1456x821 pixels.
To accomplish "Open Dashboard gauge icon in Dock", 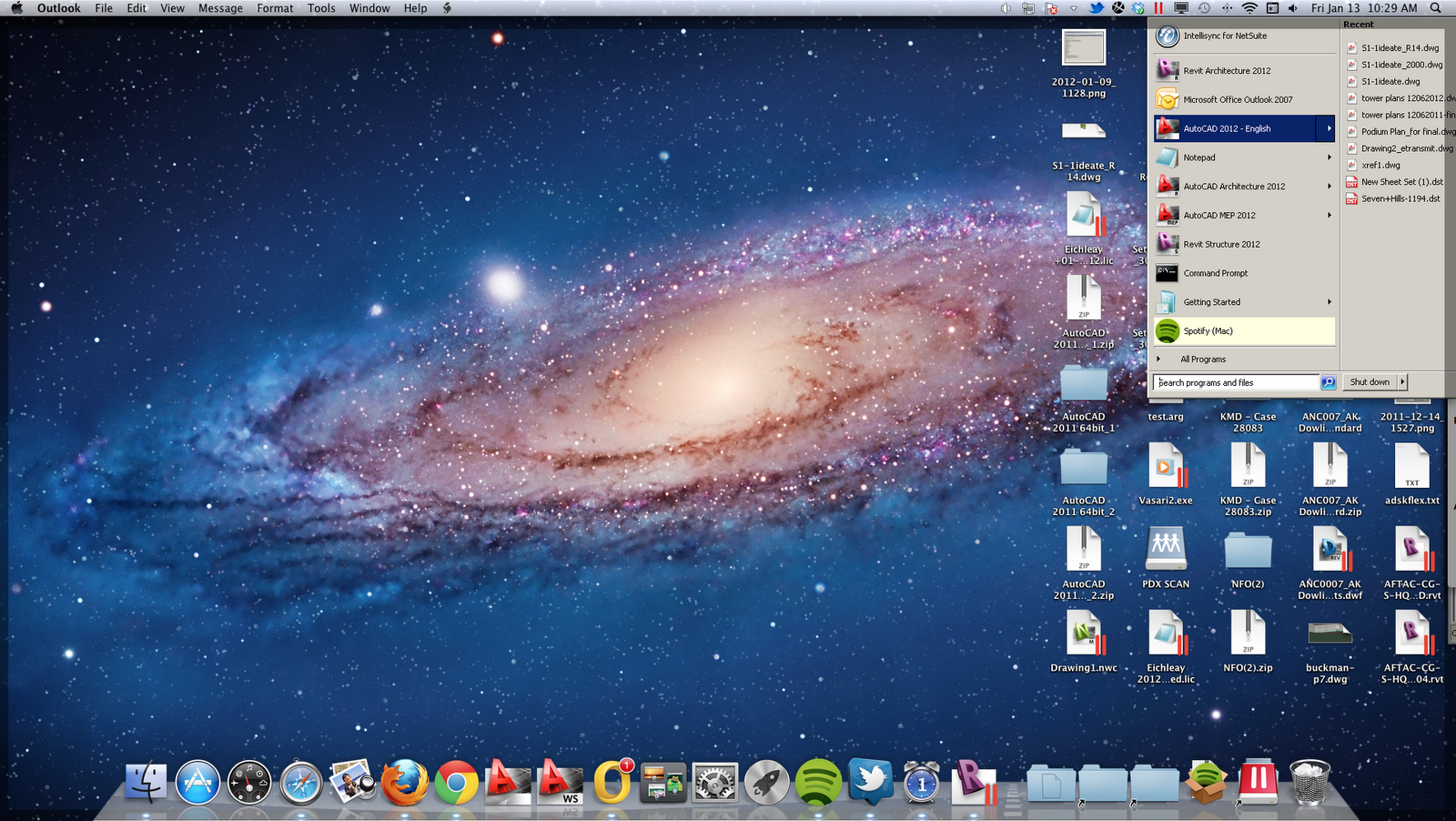I will click(x=249, y=782).
